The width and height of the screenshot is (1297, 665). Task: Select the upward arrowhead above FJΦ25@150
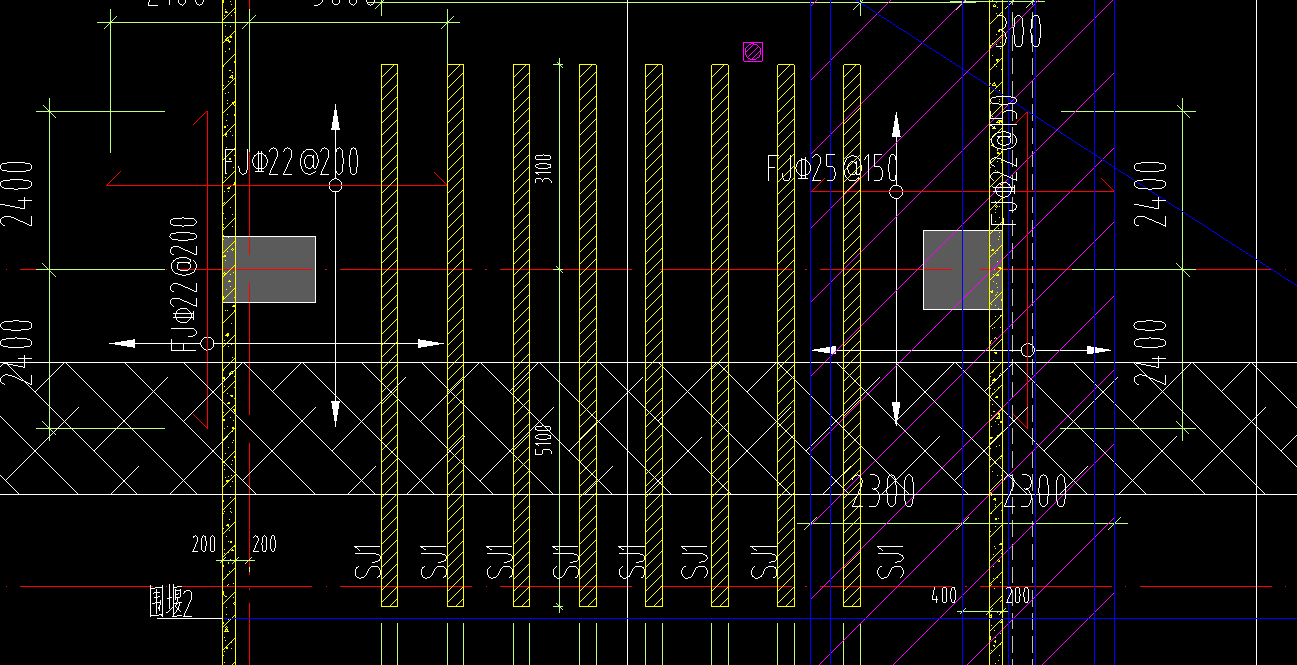tap(896, 126)
